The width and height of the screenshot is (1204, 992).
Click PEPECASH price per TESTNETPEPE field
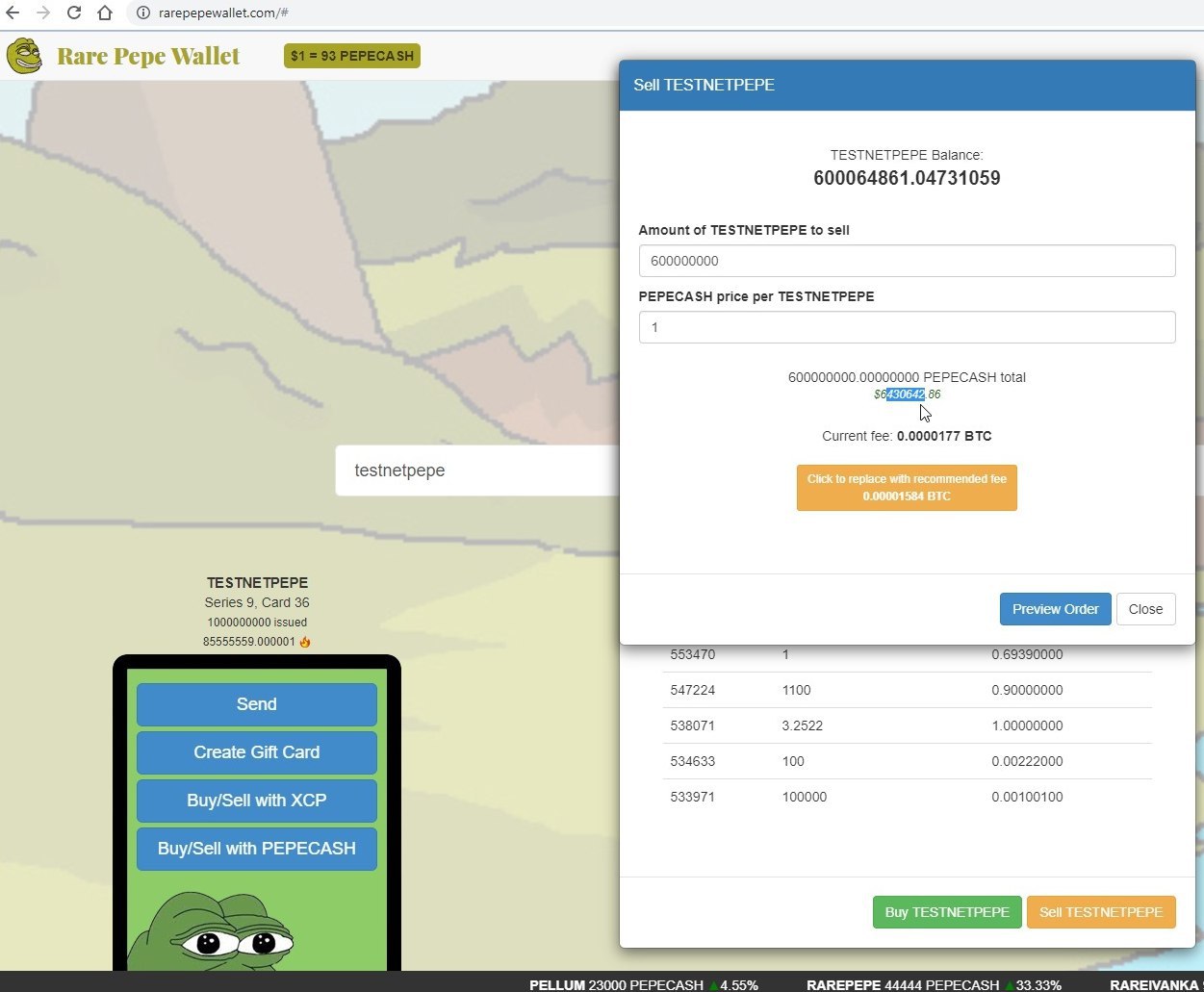pos(907,327)
